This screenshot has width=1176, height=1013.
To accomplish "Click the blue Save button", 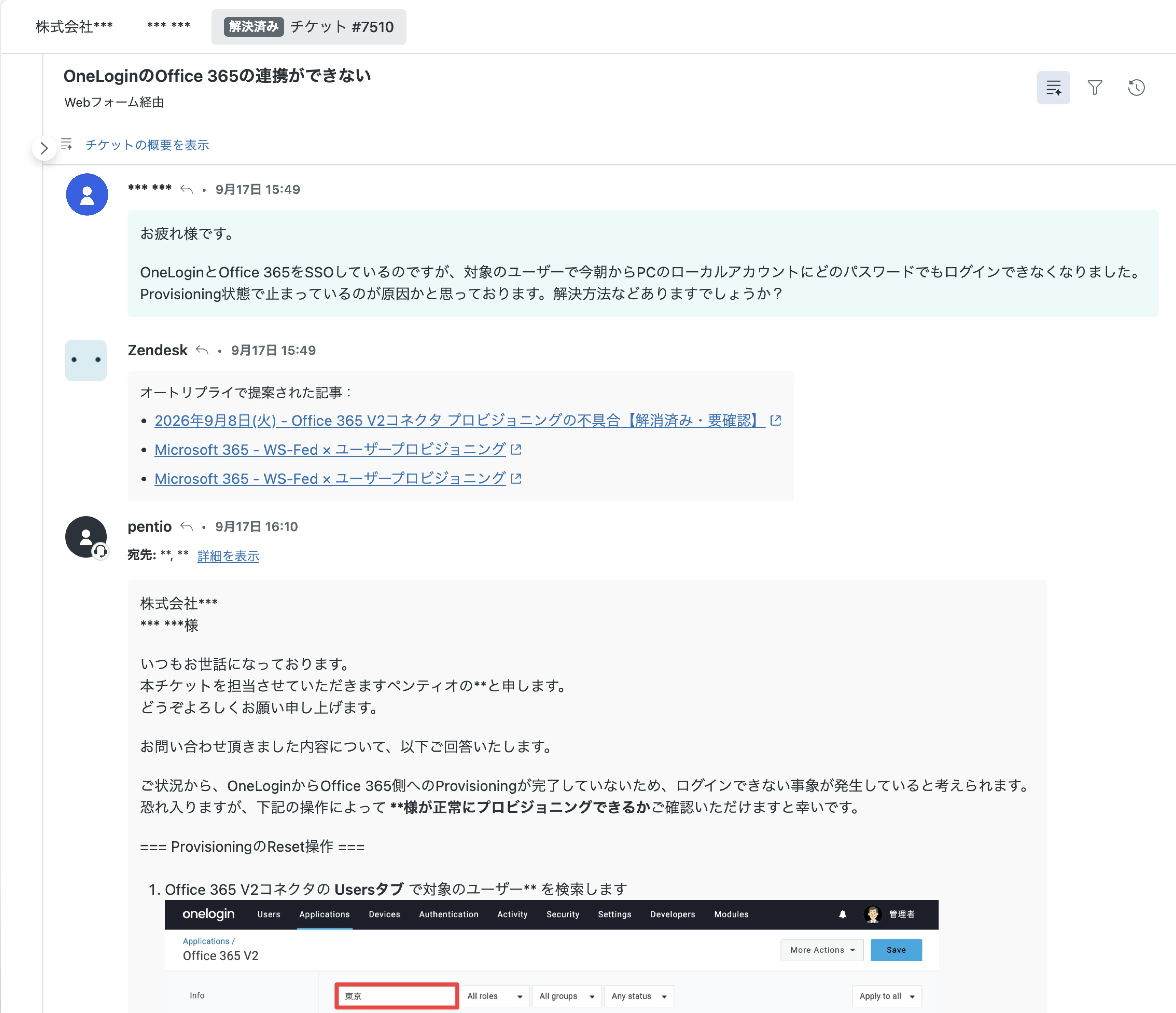I will pos(896,950).
